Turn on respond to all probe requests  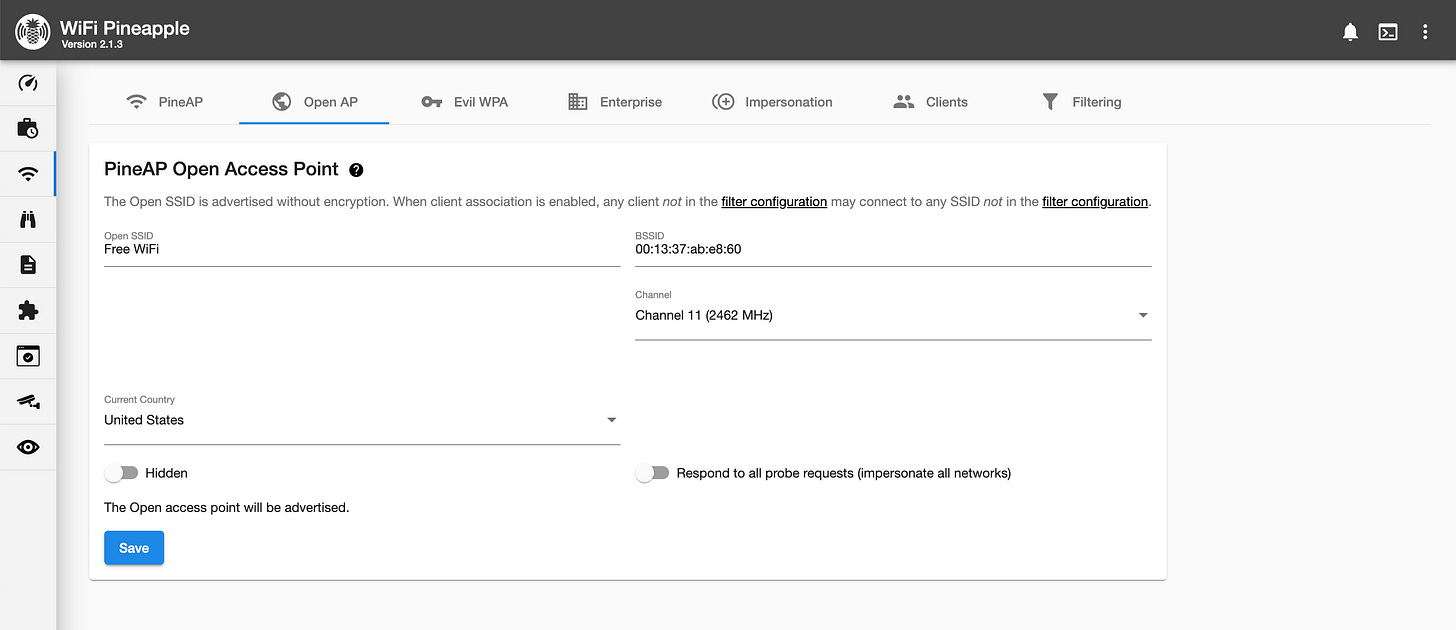point(652,472)
